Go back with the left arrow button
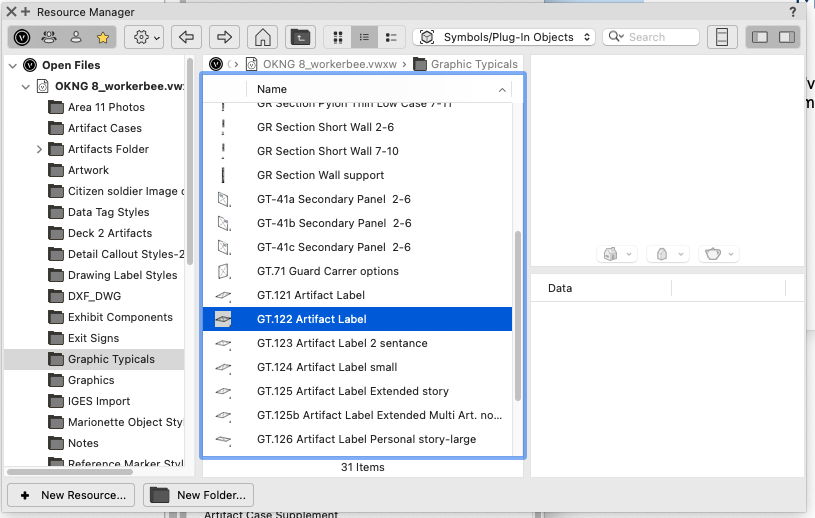This screenshot has height=518, width=815. (x=185, y=37)
